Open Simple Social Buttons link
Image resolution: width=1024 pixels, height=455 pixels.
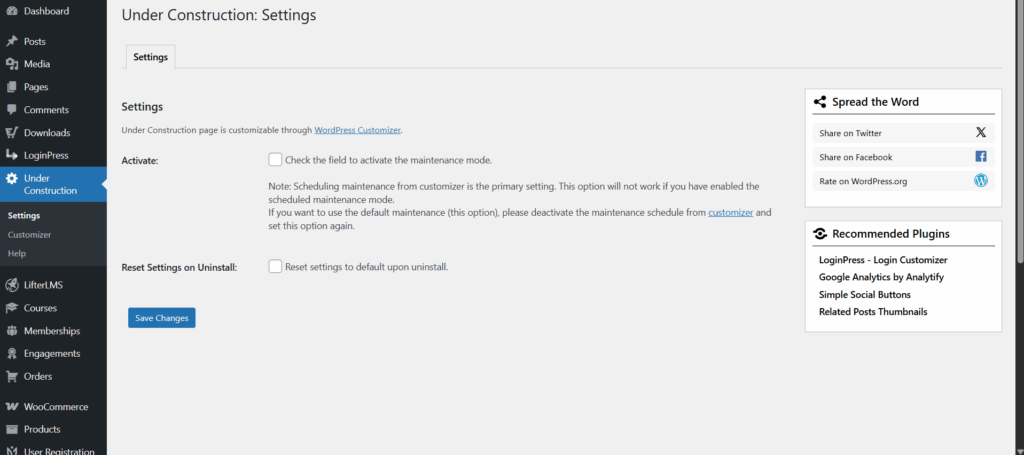(865, 294)
